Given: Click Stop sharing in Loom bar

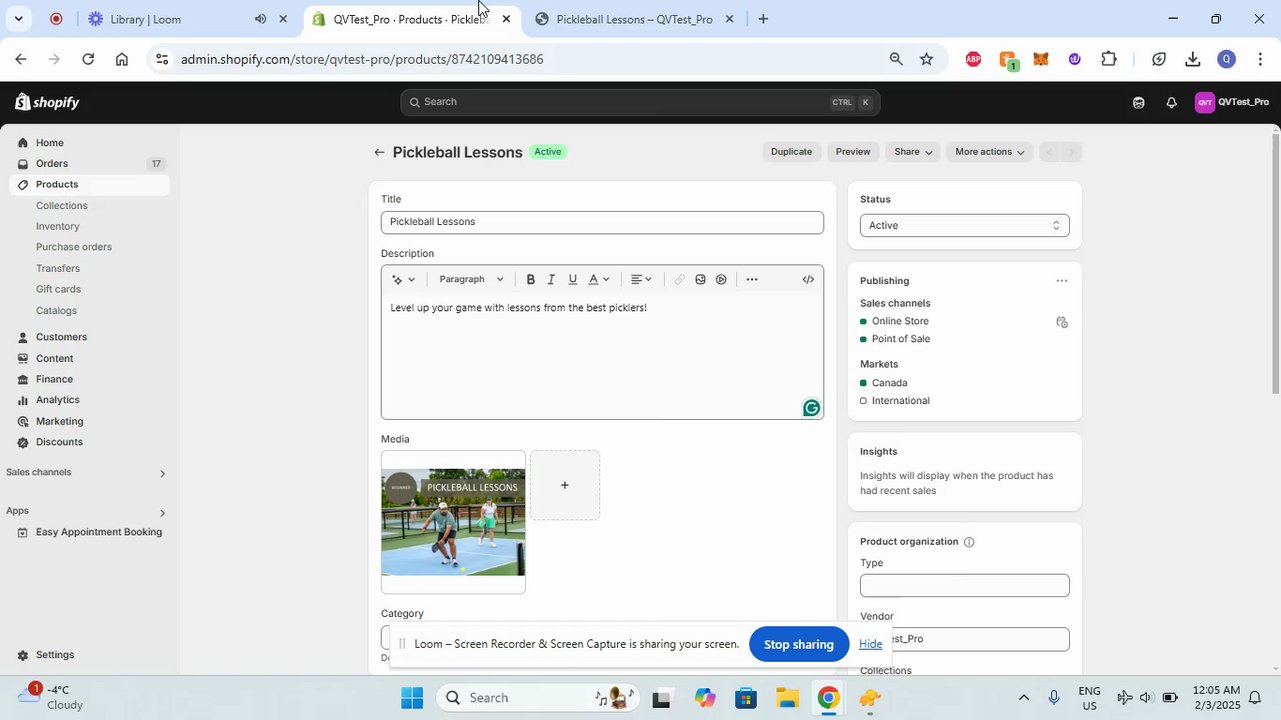Looking at the screenshot, I should coord(799,645).
